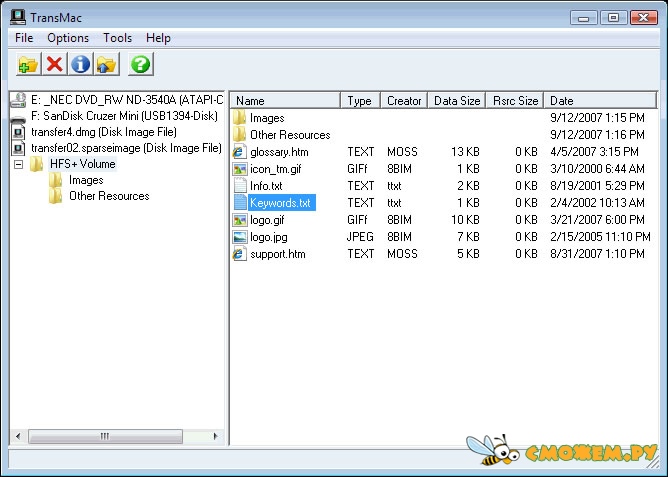This screenshot has width=668, height=477.
Task: Select the F: SanDisk Cruzer Mini drive
Action: (x=124, y=116)
